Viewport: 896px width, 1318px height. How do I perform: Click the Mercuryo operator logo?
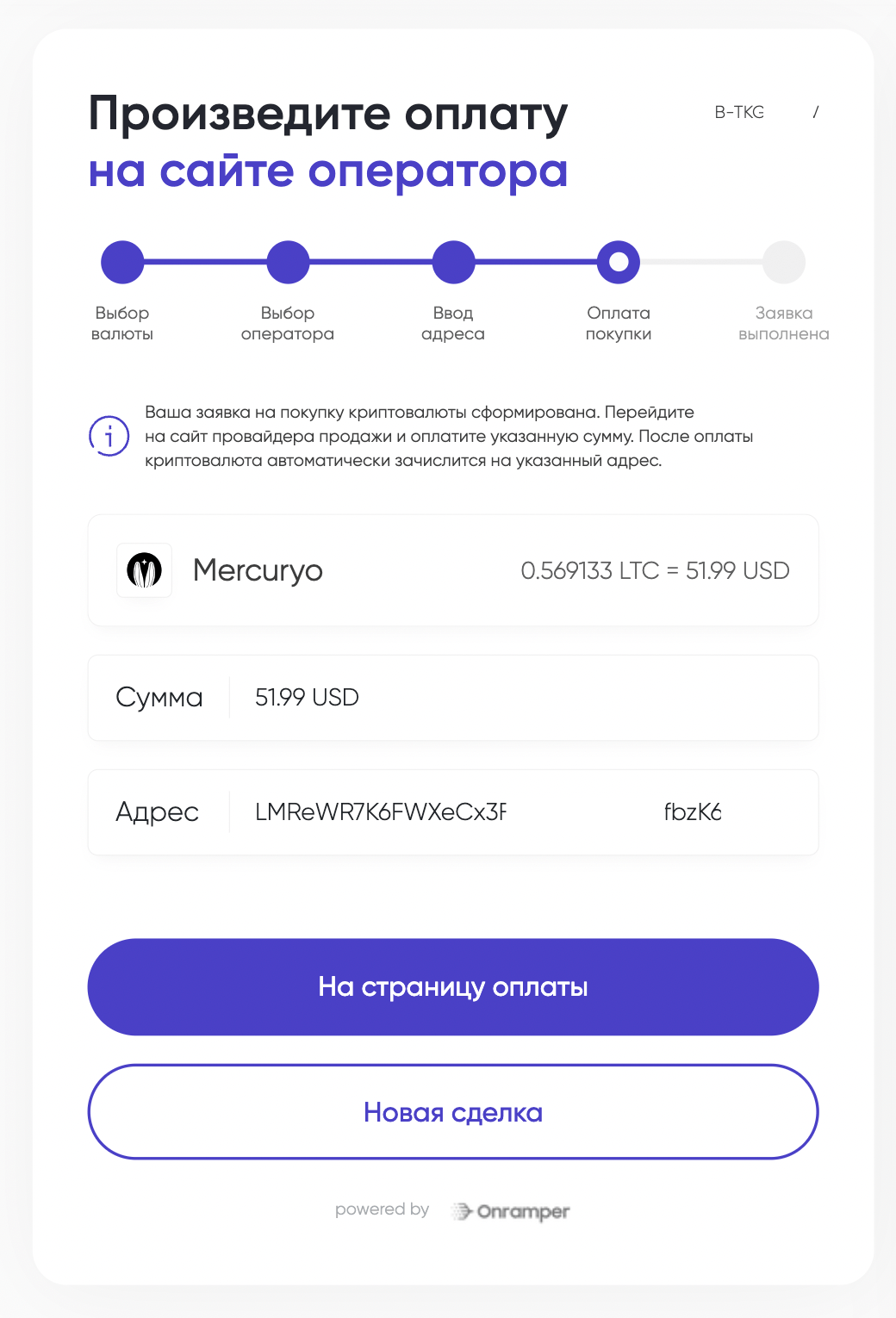[144, 570]
